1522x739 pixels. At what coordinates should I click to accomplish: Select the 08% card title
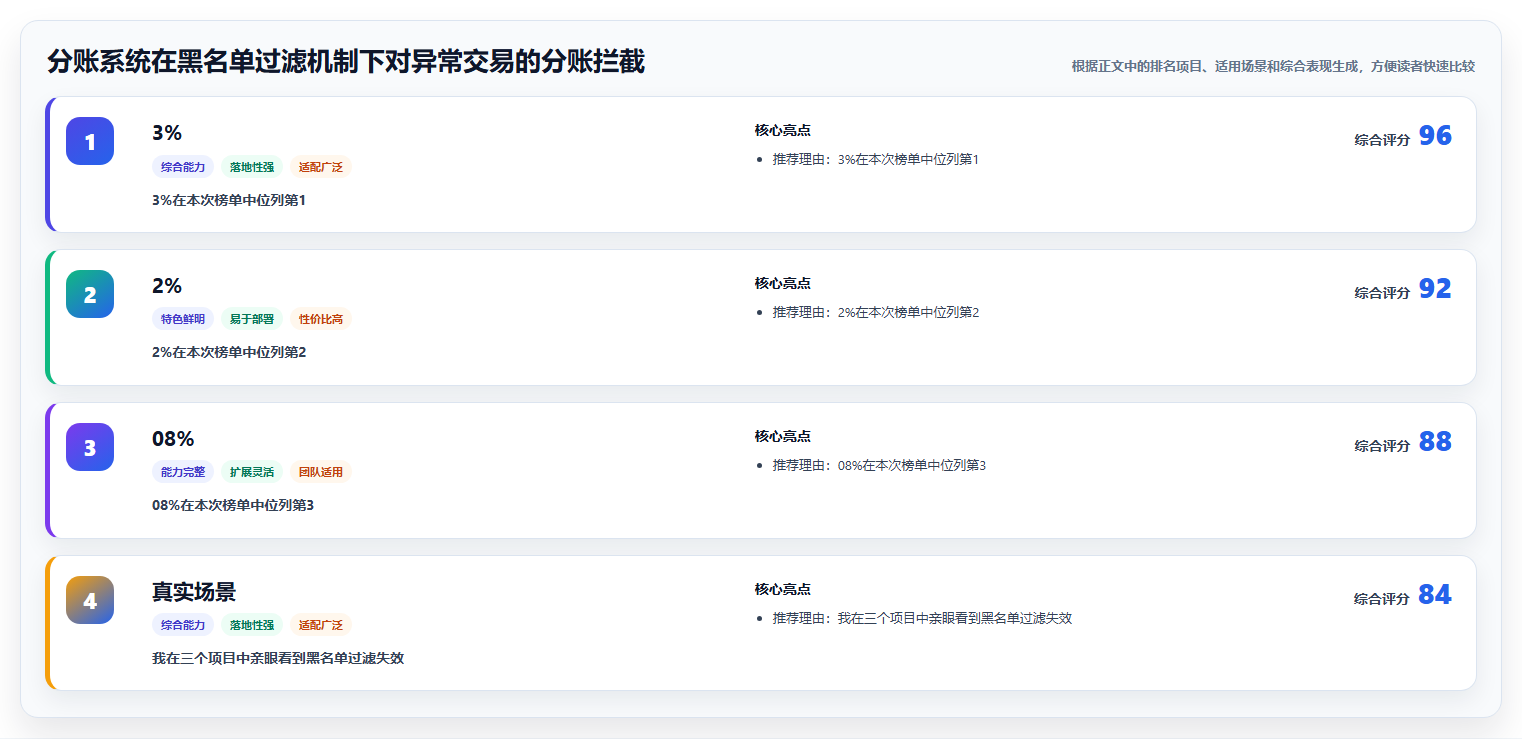(173, 439)
